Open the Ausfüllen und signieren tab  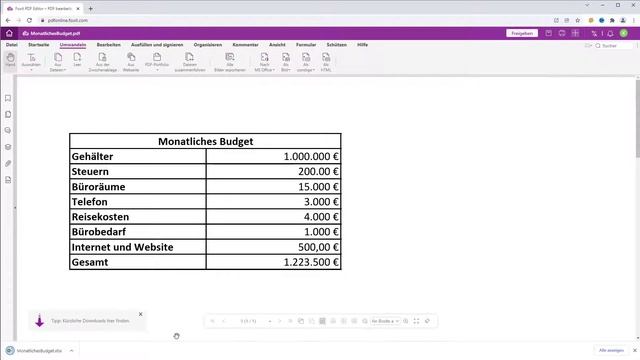click(157, 44)
